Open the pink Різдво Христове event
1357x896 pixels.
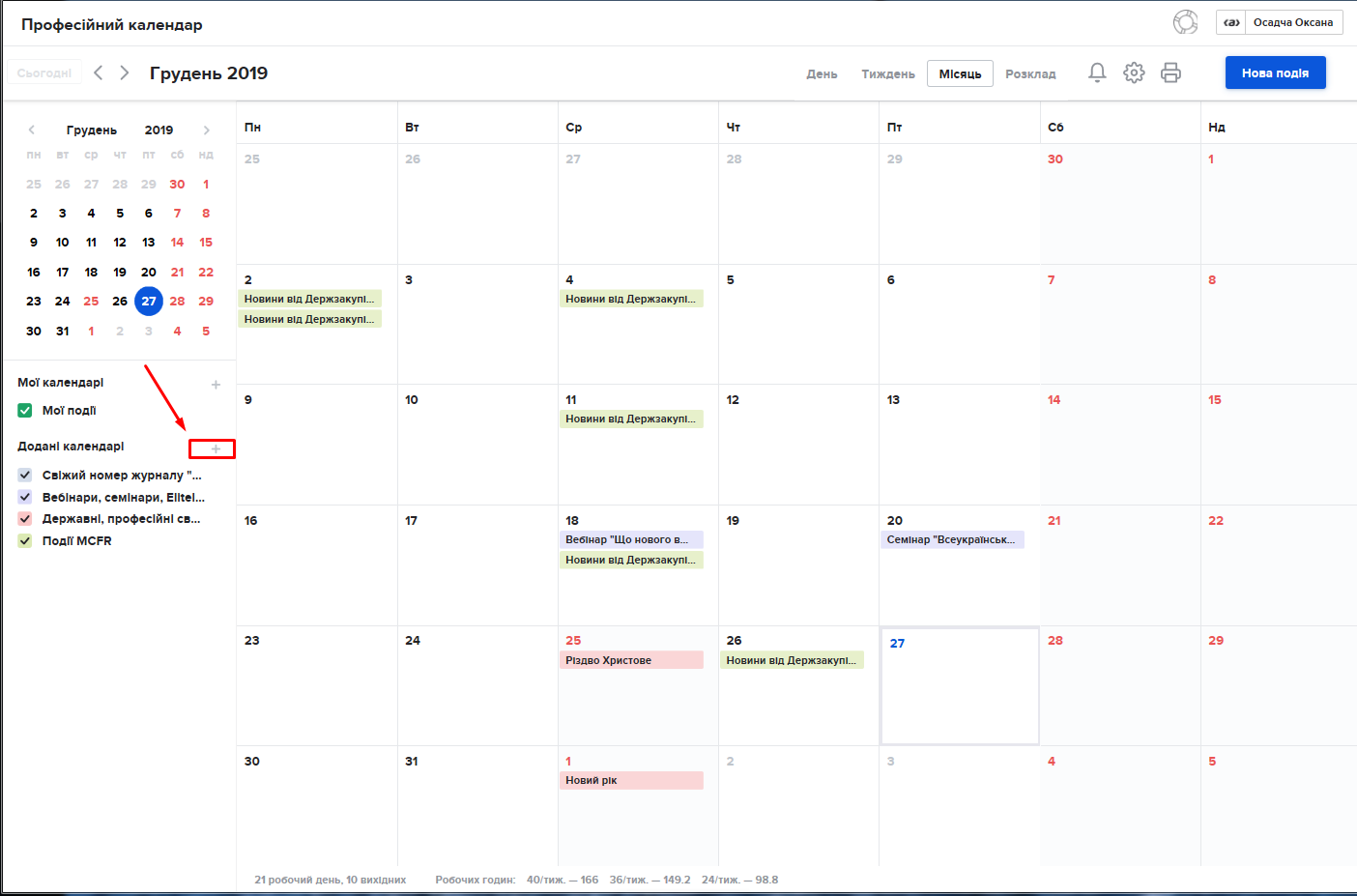[x=630, y=660]
